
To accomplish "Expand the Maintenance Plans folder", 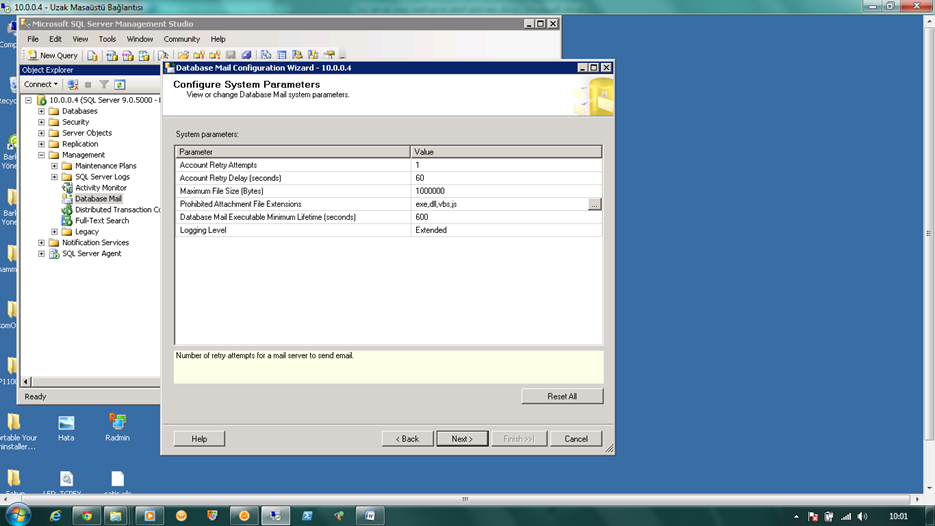I will click(x=54, y=166).
